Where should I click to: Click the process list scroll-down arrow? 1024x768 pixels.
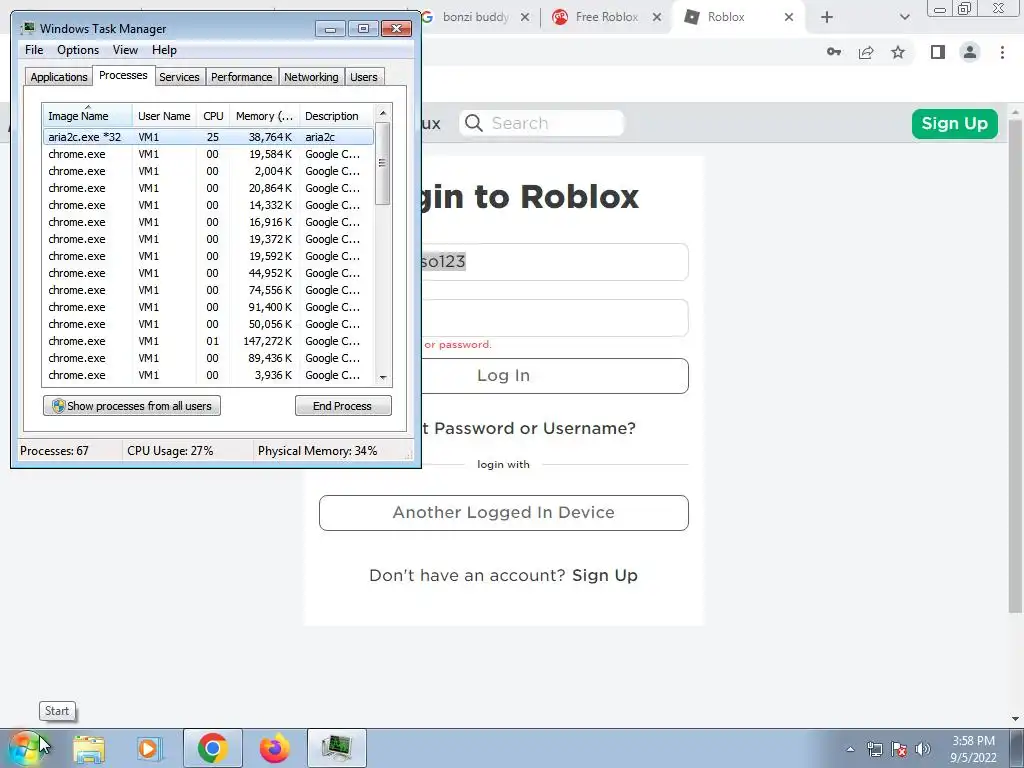click(383, 377)
